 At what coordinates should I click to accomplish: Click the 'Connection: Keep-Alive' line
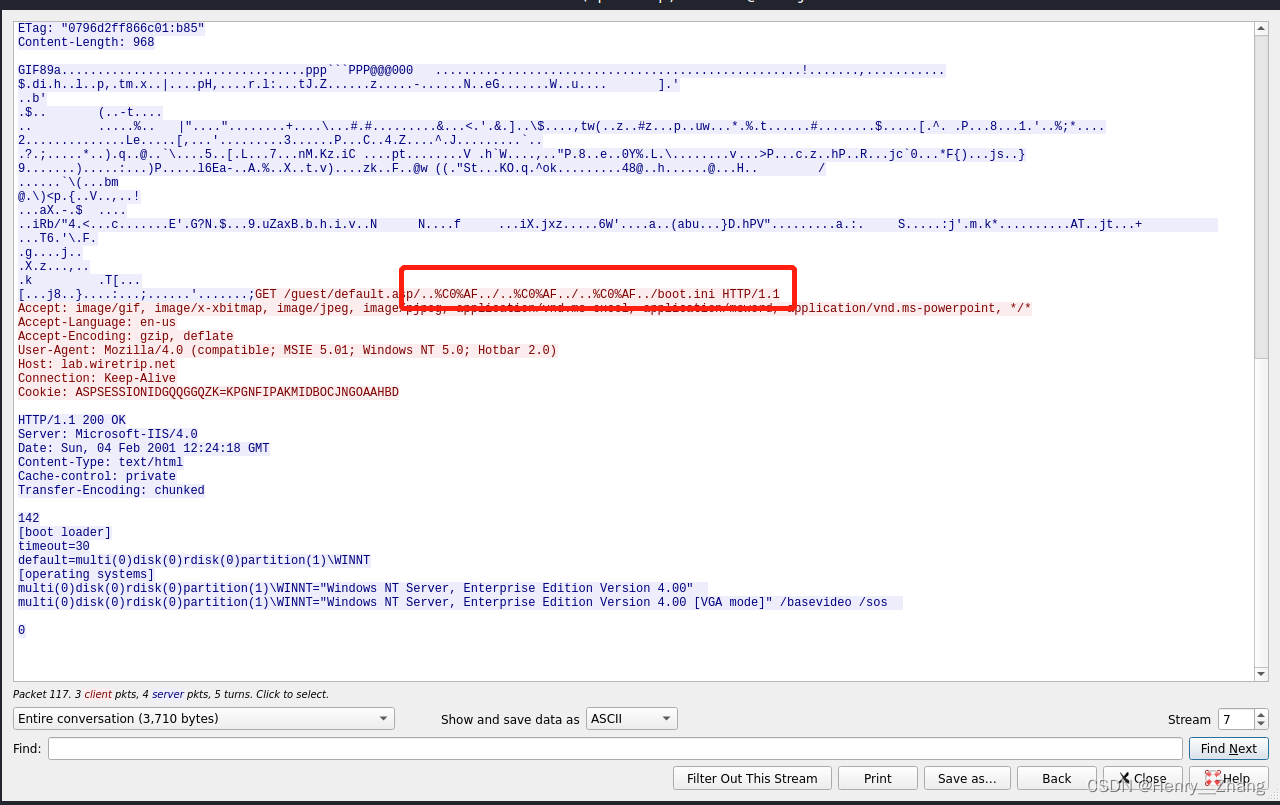[x=97, y=378]
